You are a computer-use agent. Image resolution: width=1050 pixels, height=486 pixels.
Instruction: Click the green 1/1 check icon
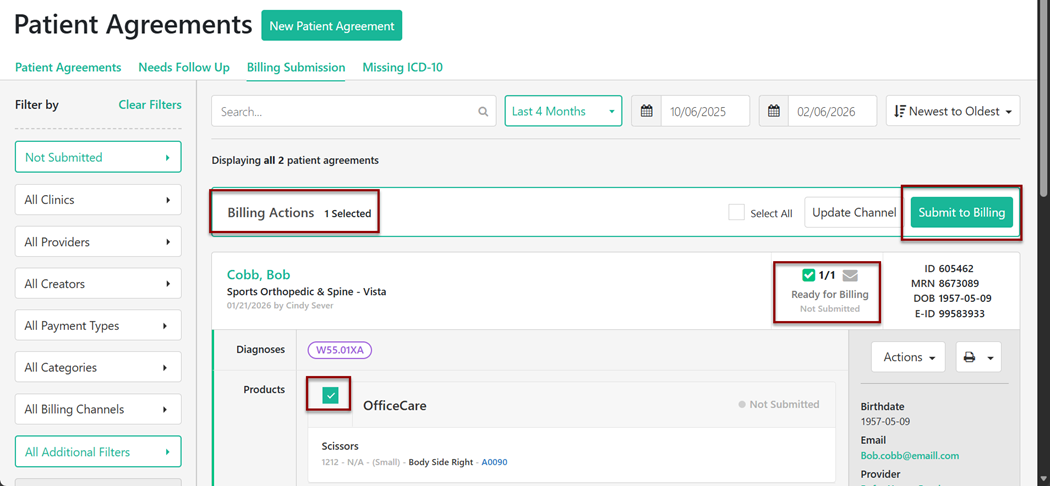(809, 276)
